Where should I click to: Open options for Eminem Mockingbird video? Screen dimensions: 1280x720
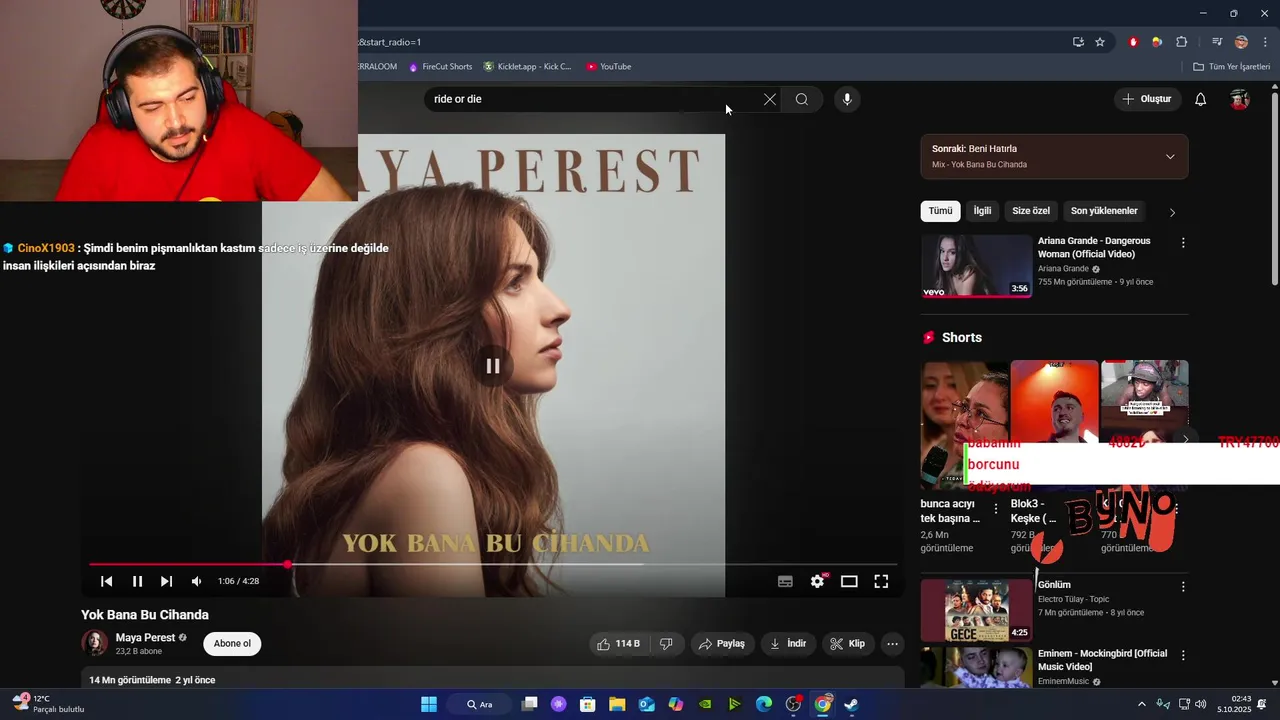pyautogui.click(x=1183, y=656)
